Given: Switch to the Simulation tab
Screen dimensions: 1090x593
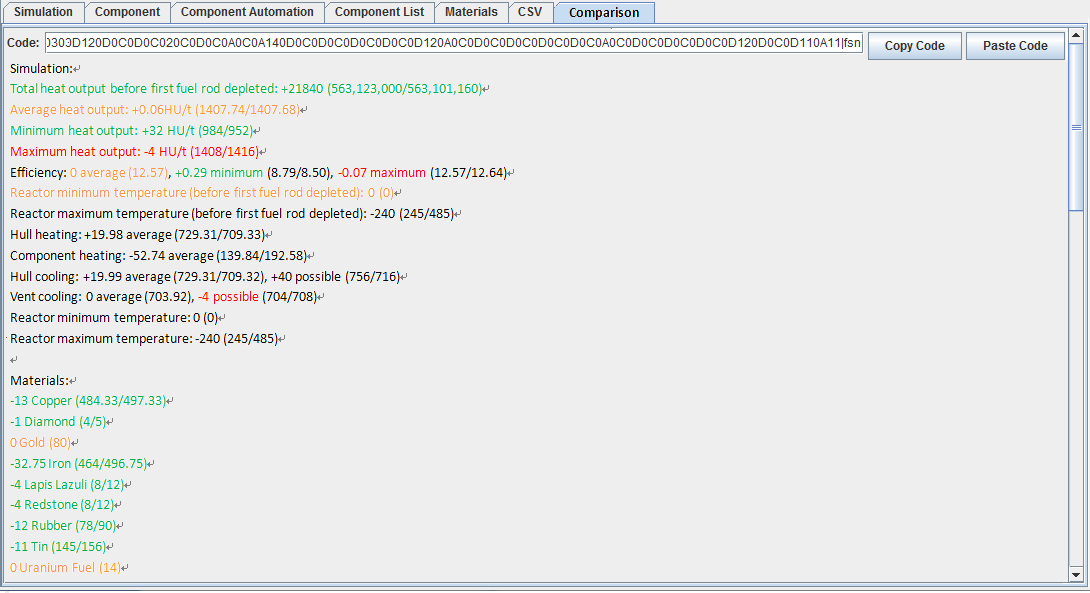Looking at the screenshot, I should click(x=44, y=13).
